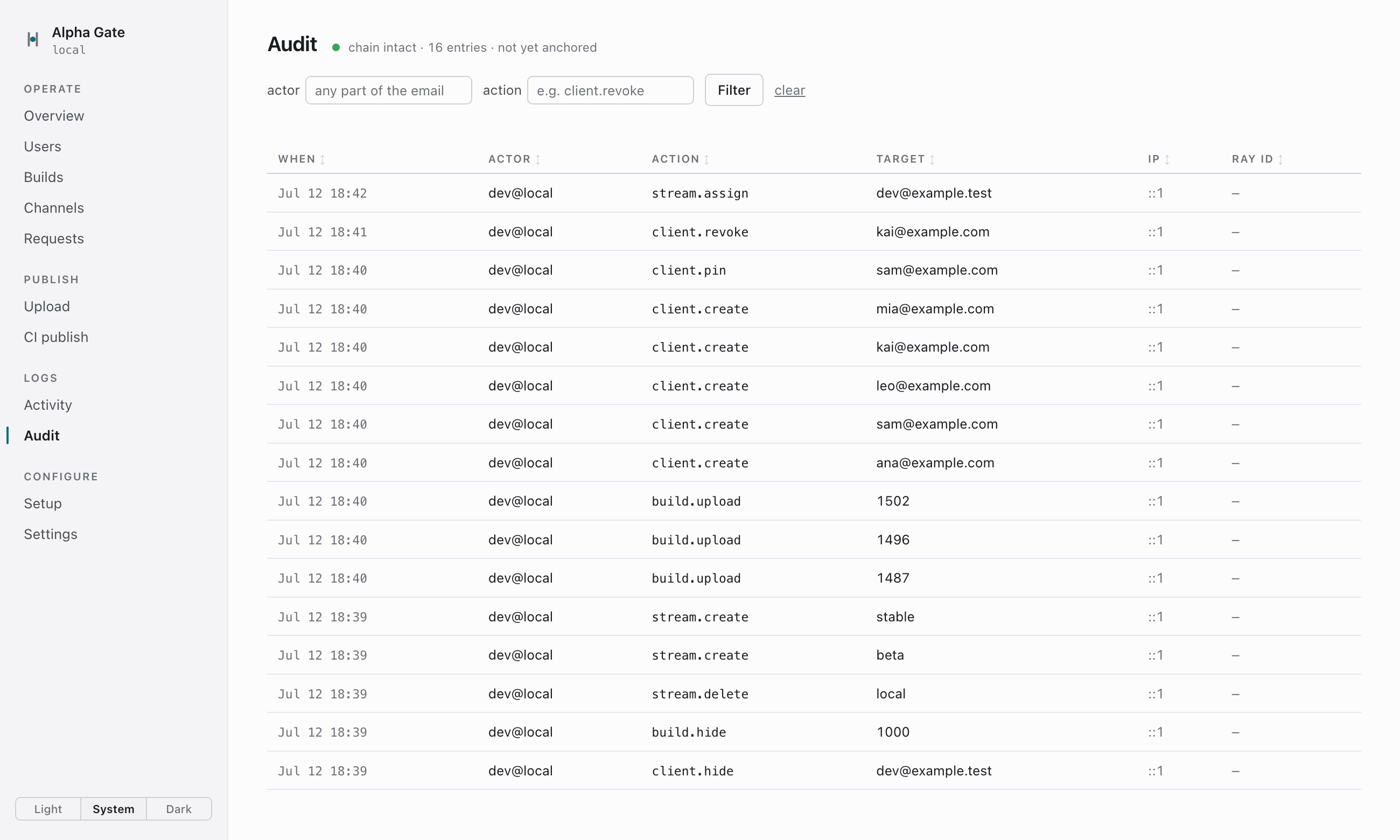Go to CI publish
The width and height of the screenshot is (1400, 840).
[56, 337]
